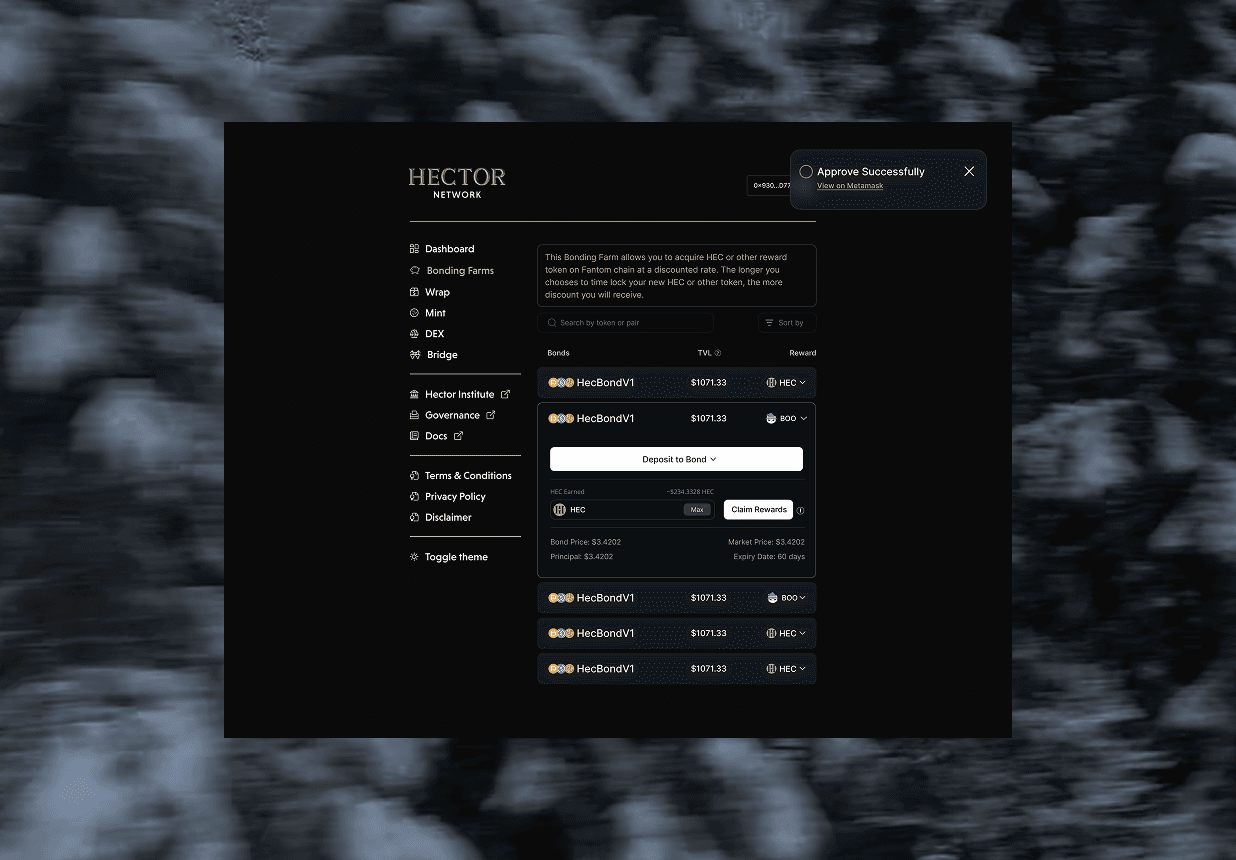This screenshot has height=860, width=1236.
Task: Click the Bonding Farms piggy icon
Action: [x=415, y=271]
